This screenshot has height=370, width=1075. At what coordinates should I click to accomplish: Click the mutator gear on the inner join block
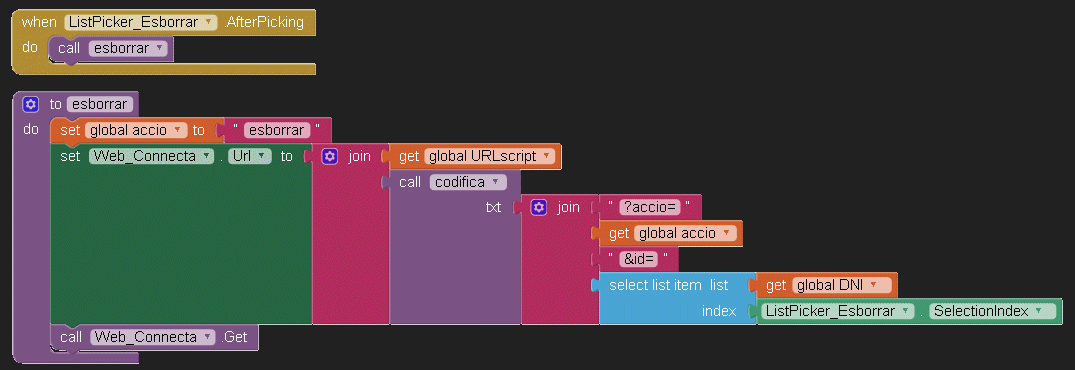coord(539,207)
